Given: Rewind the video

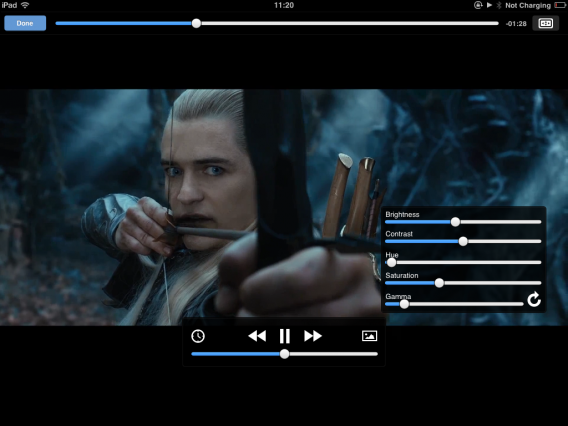Looking at the screenshot, I should pos(257,336).
